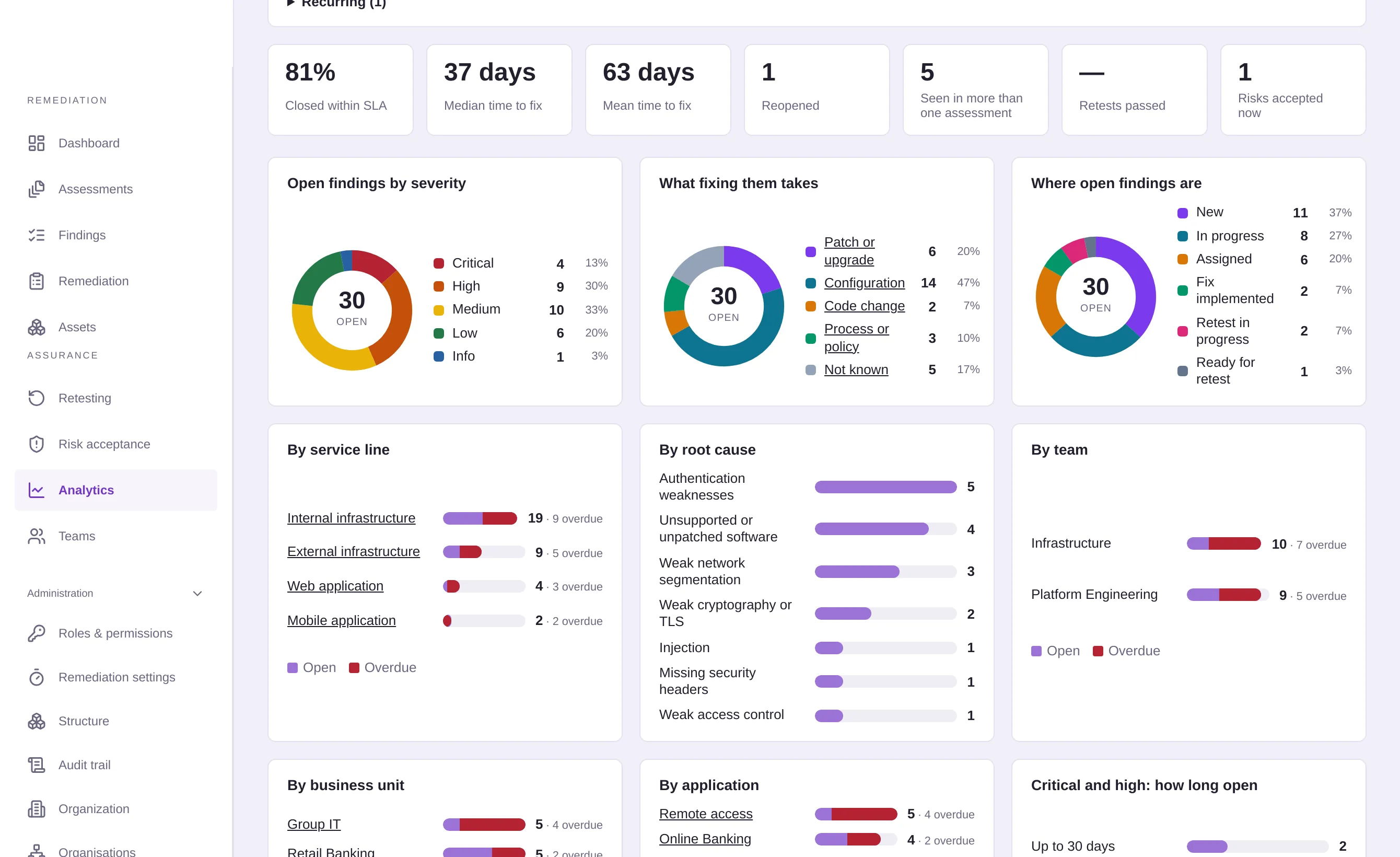Click the 37 days Median time card
Viewport: 1400px width, 857px height.
(499, 90)
